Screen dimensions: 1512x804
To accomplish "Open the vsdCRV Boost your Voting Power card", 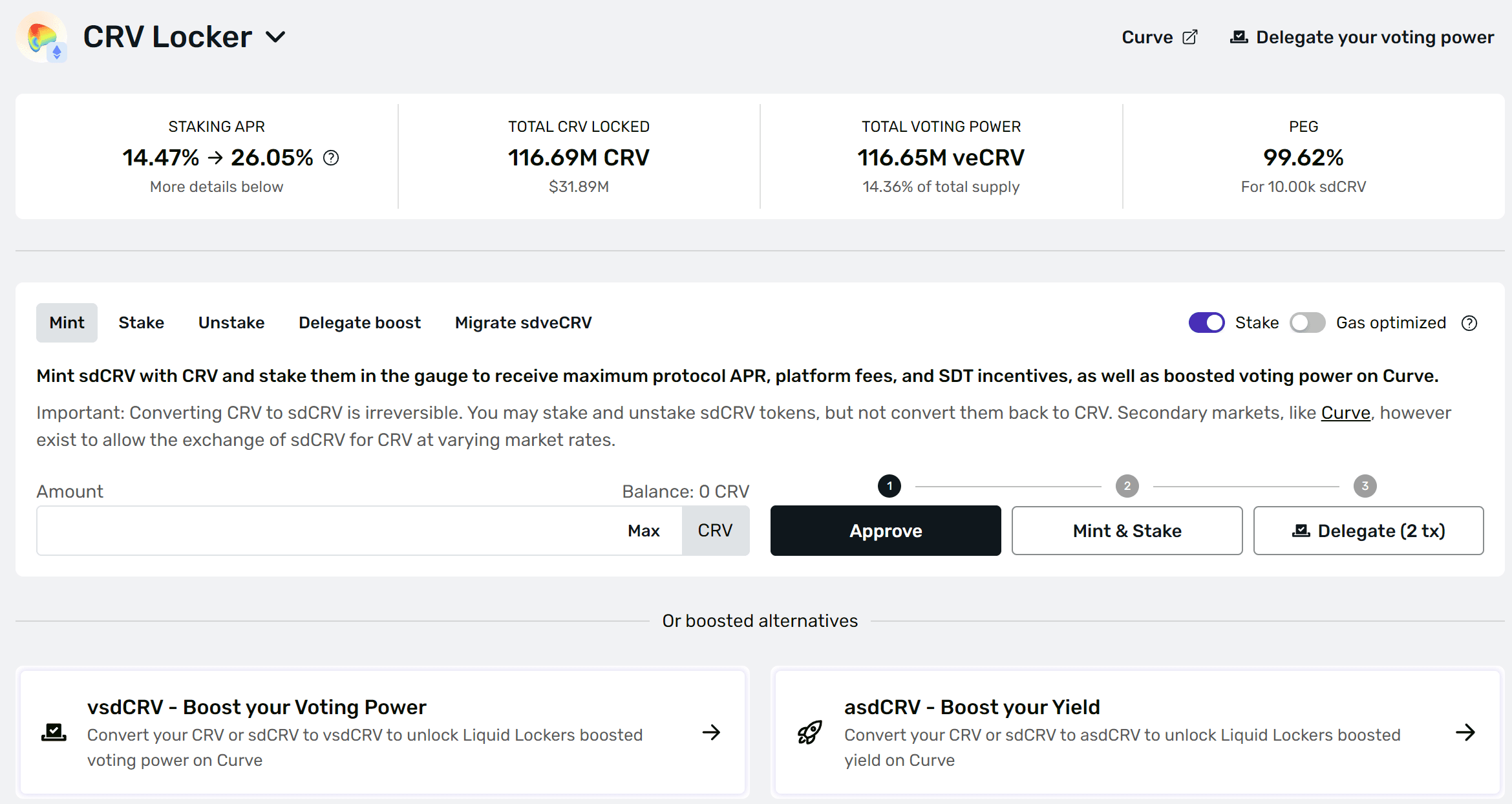I will (382, 732).
